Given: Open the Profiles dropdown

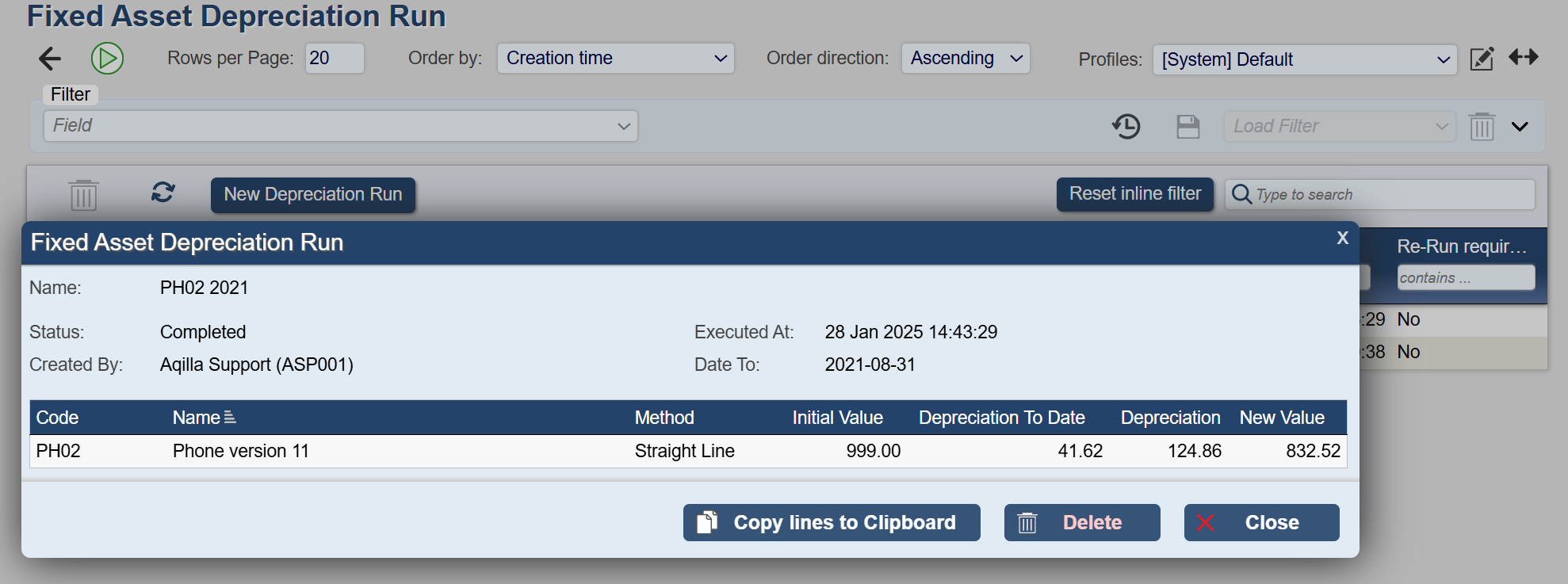Looking at the screenshot, I should click(x=1304, y=60).
